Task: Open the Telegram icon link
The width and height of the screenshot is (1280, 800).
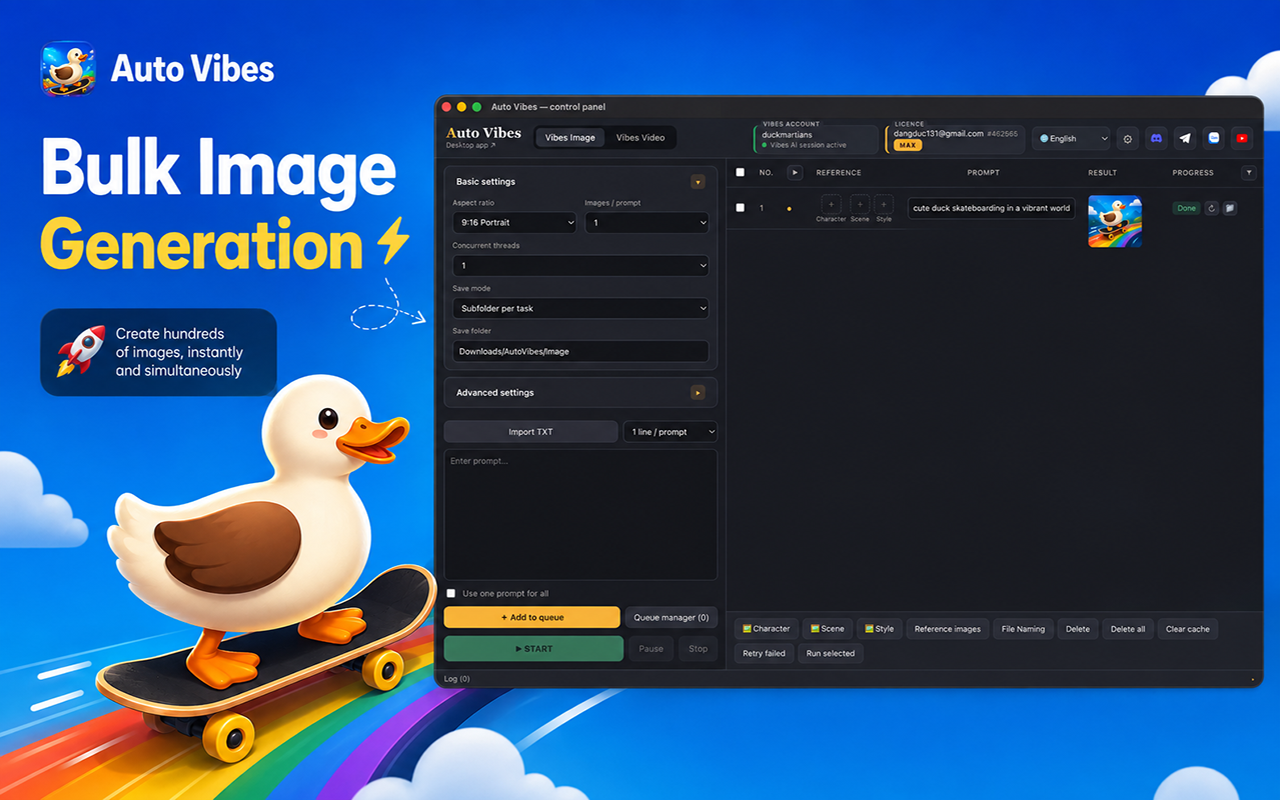Action: [x=1185, y=139]
